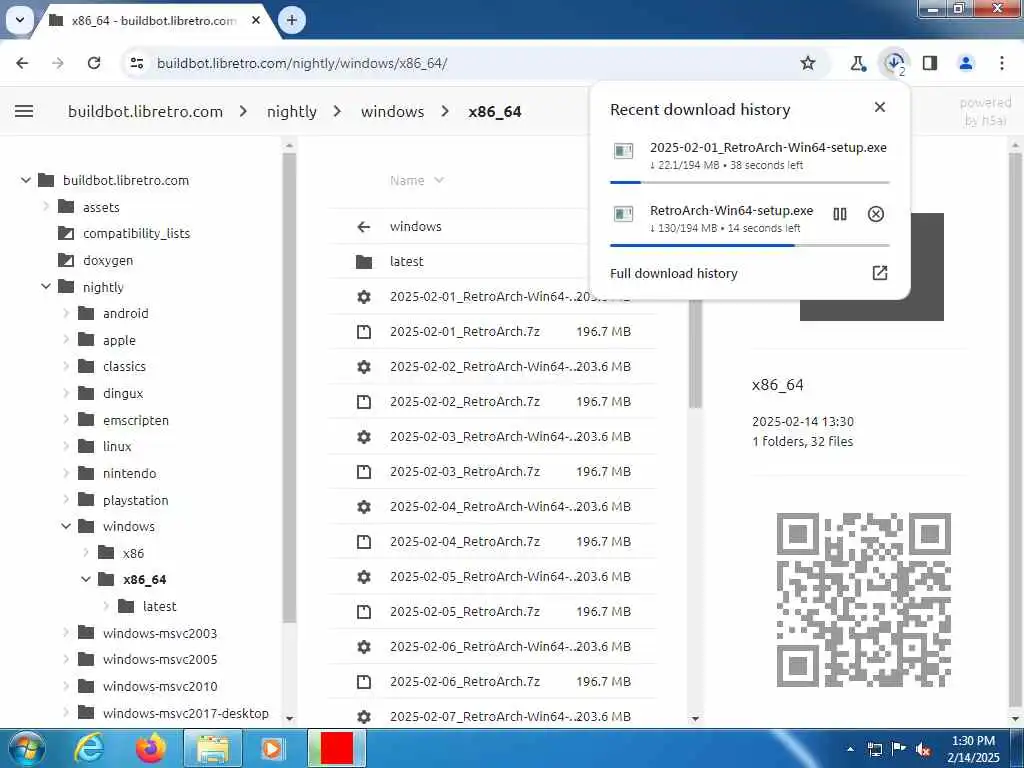Launch Internet Explorer from taskbar
Image resolution: width=1024 pixels, height=768 pixels.
tap(89, 748)
